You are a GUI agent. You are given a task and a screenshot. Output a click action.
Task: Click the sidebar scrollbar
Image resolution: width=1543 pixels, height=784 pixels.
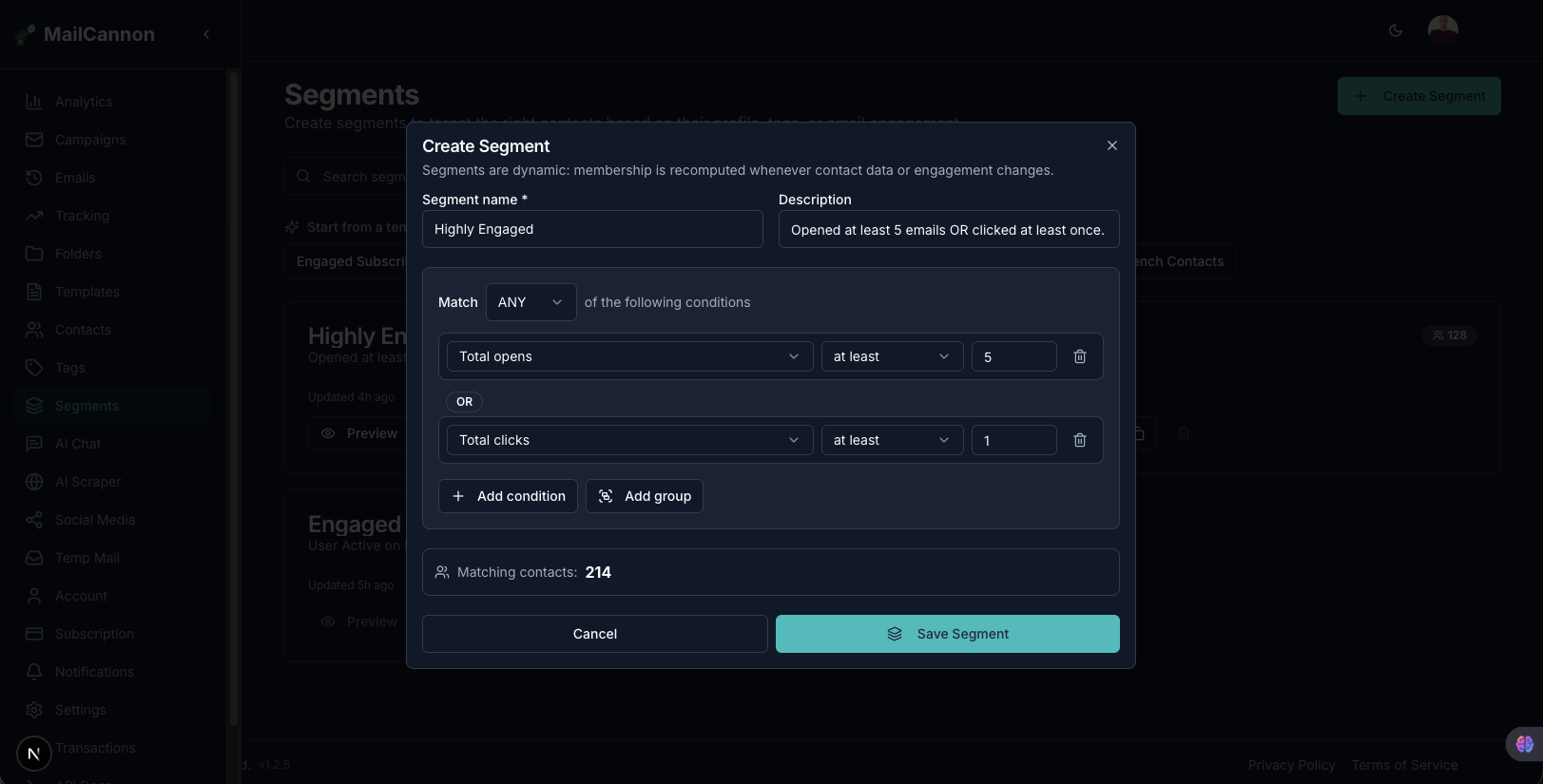(x=234, y=399)
